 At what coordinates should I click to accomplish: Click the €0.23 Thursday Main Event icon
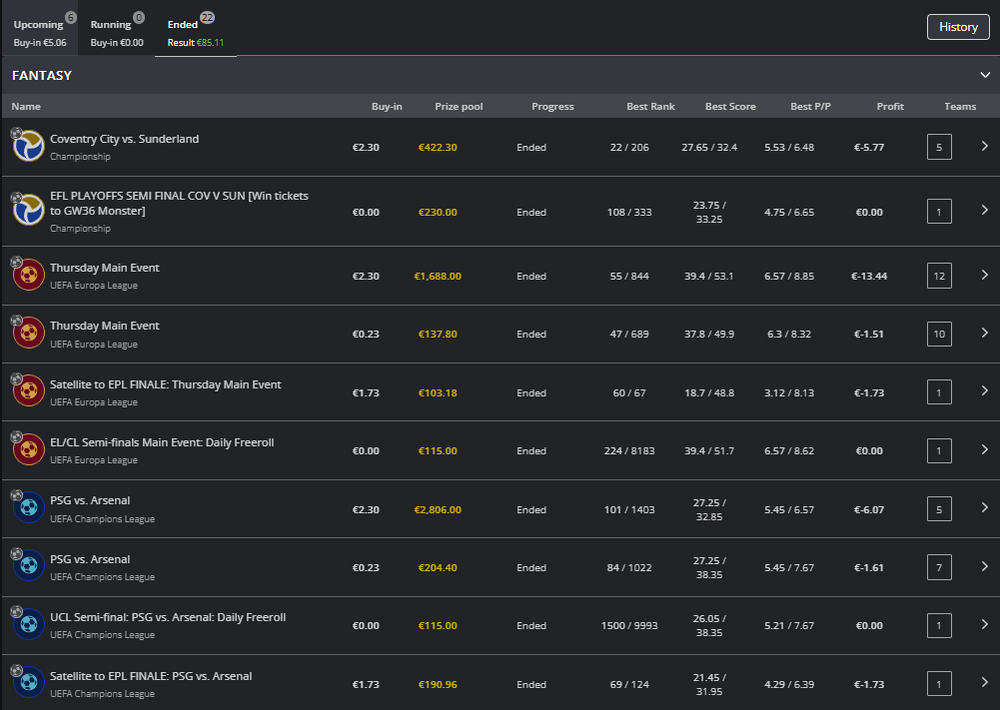click(29, 333)
